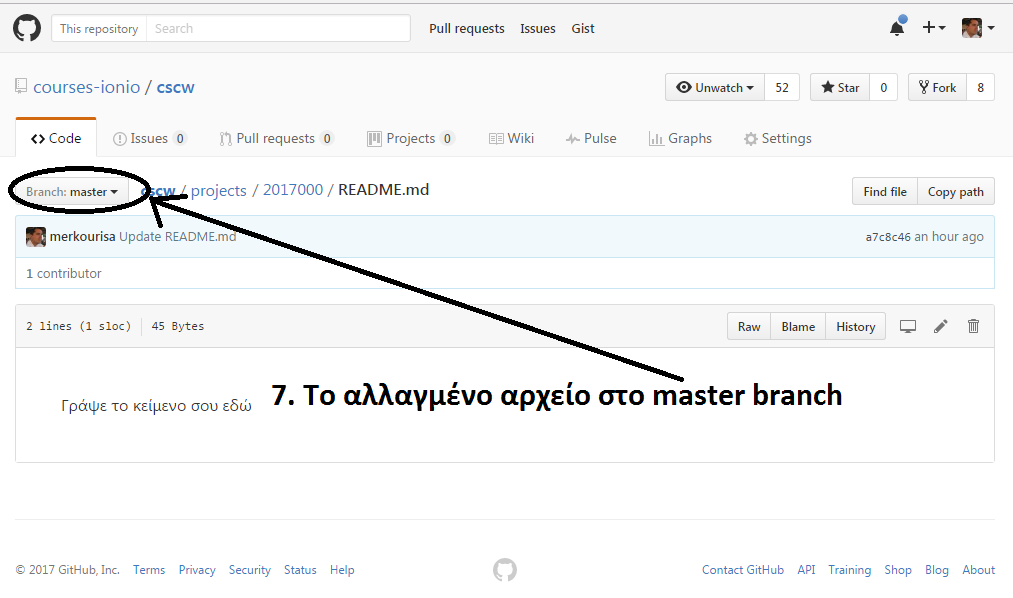Viewport: 1013px width, 598px height.
Task: Click the footer GitHub logo
Action: point(505,570)
